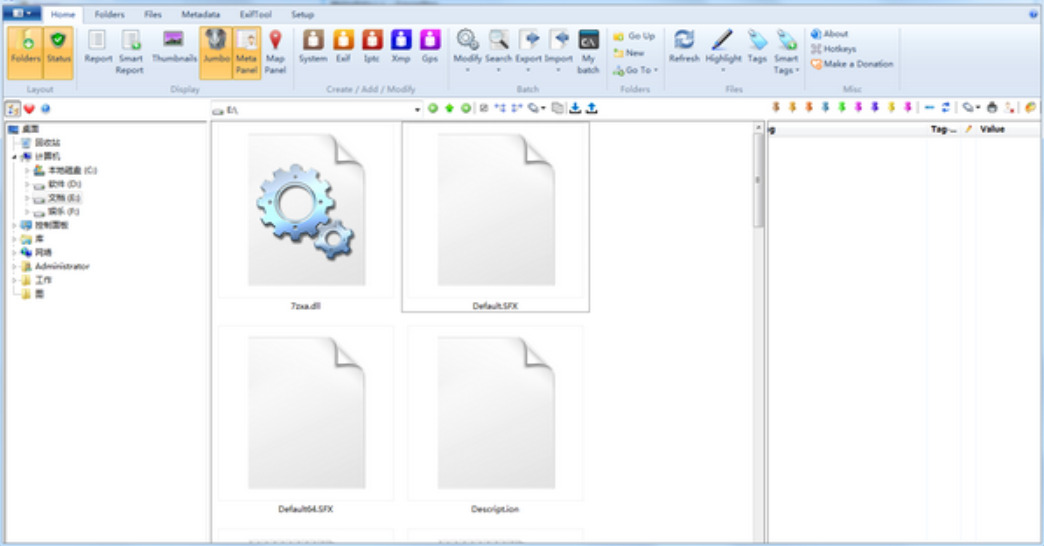Open the Metadata ribbon tab

point(200,14)
